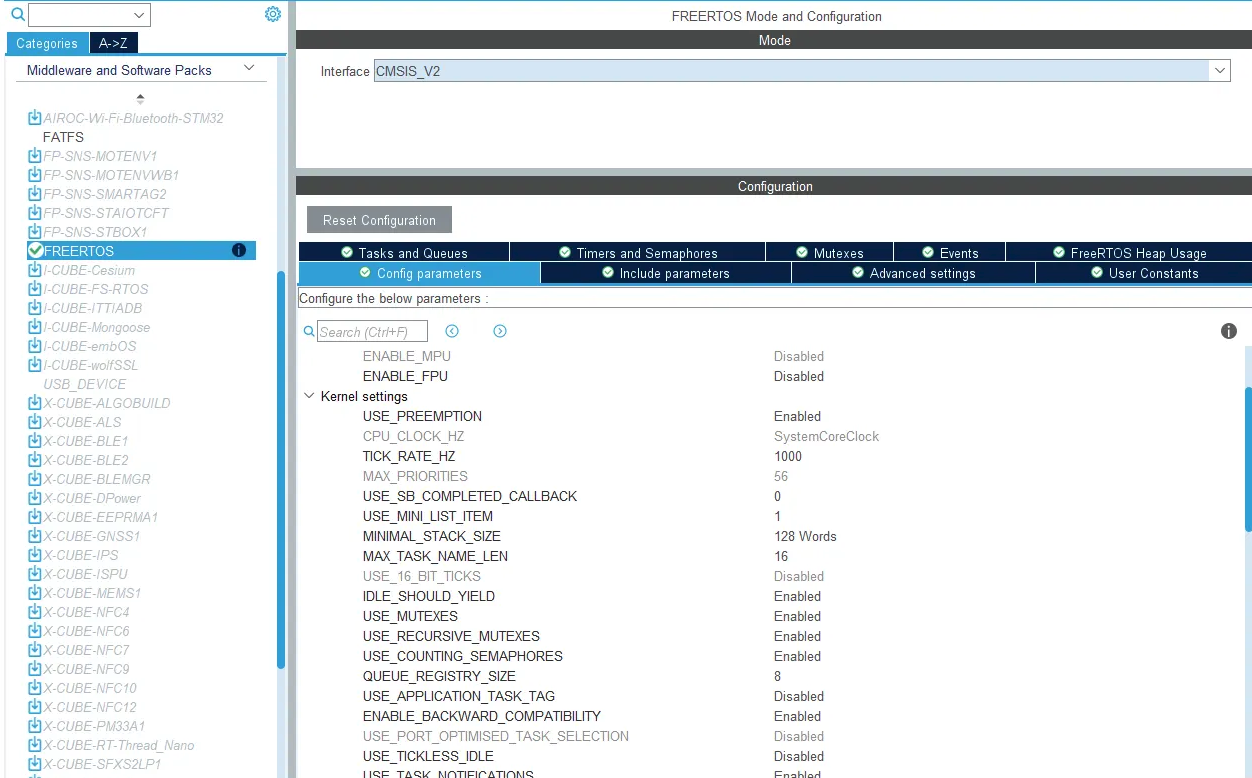Click TICK_RATE_HZ value 1000
Screen dimensions: 1252x778
click(788, 456)
